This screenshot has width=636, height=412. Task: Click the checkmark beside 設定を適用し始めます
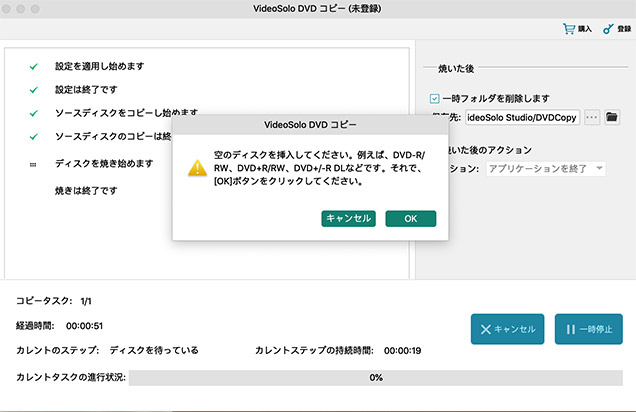tap(34, 66)
